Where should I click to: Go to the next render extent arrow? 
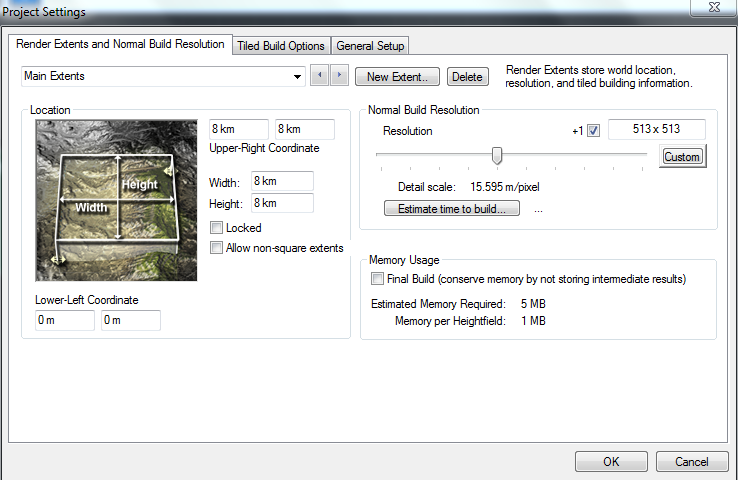point(339,75)
